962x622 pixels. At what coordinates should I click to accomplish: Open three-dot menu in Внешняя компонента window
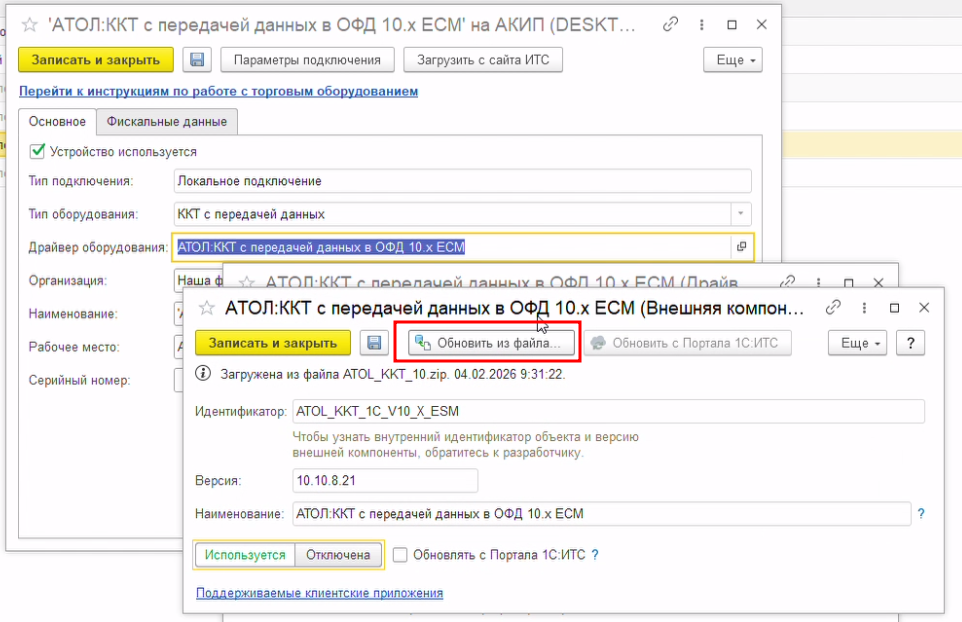coord(864,308)
